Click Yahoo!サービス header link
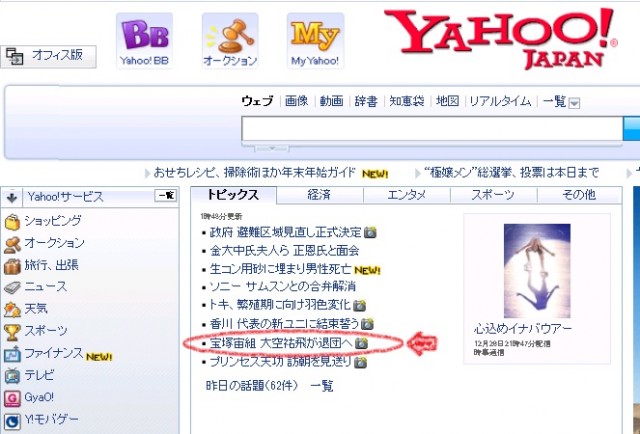The width and height of the screenshot is (640, 434). [x=65, y=197]
